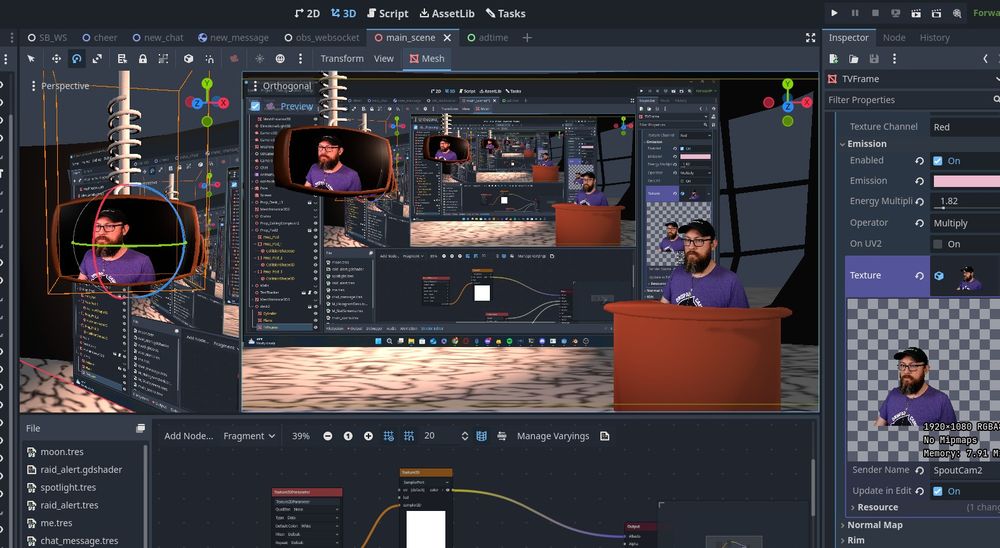The height and width of the screenshot is (548, 1000).
Task: Click the Manage Varyings button
Action: tap(553, 436)
